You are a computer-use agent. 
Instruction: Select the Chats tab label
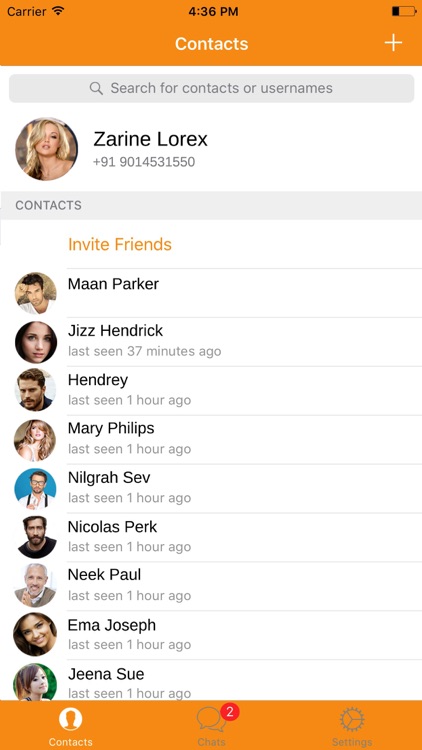pyautogui.click(x=211, y=742)
